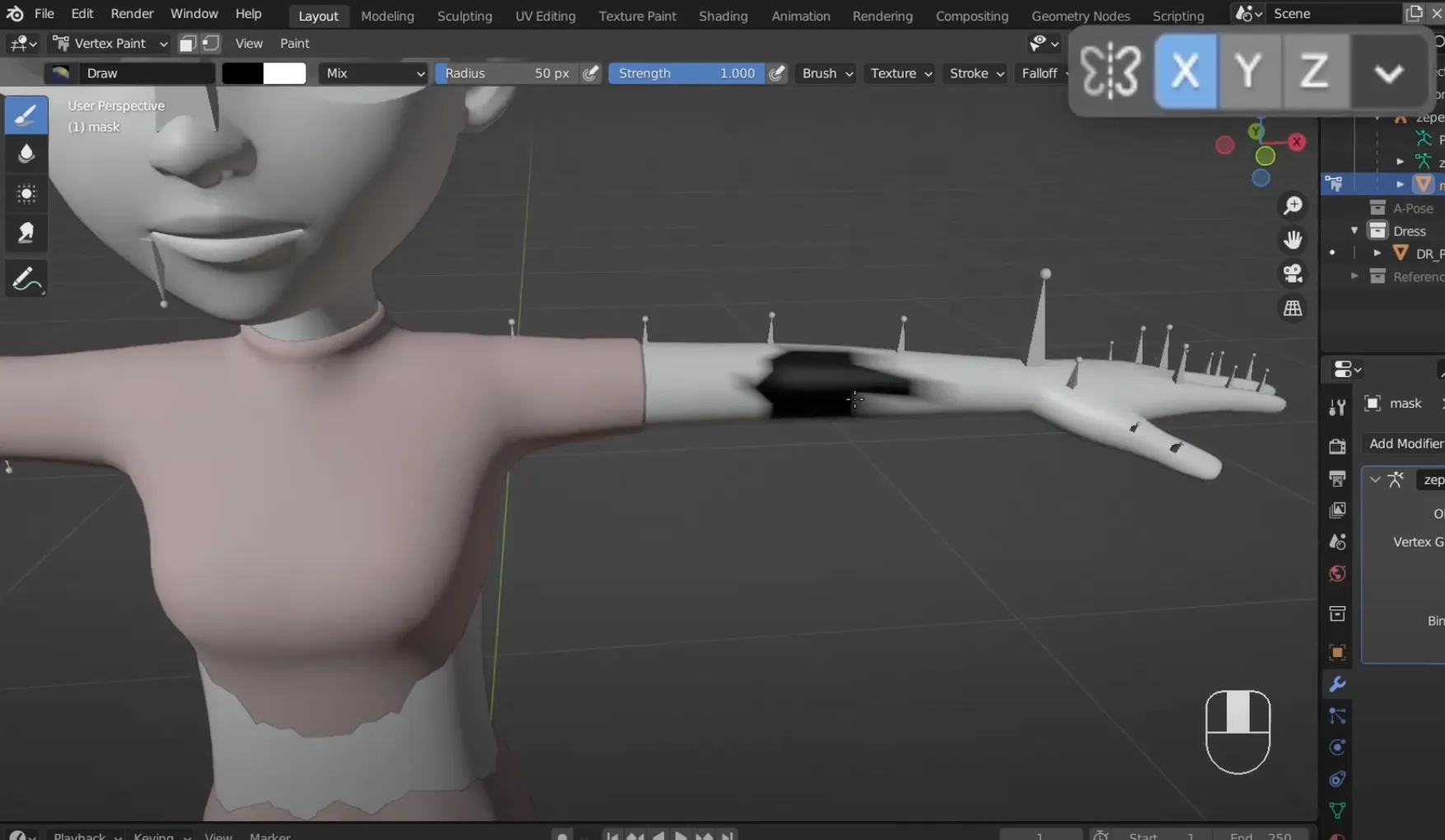Click the pan view hand icon

(1293, 240)
